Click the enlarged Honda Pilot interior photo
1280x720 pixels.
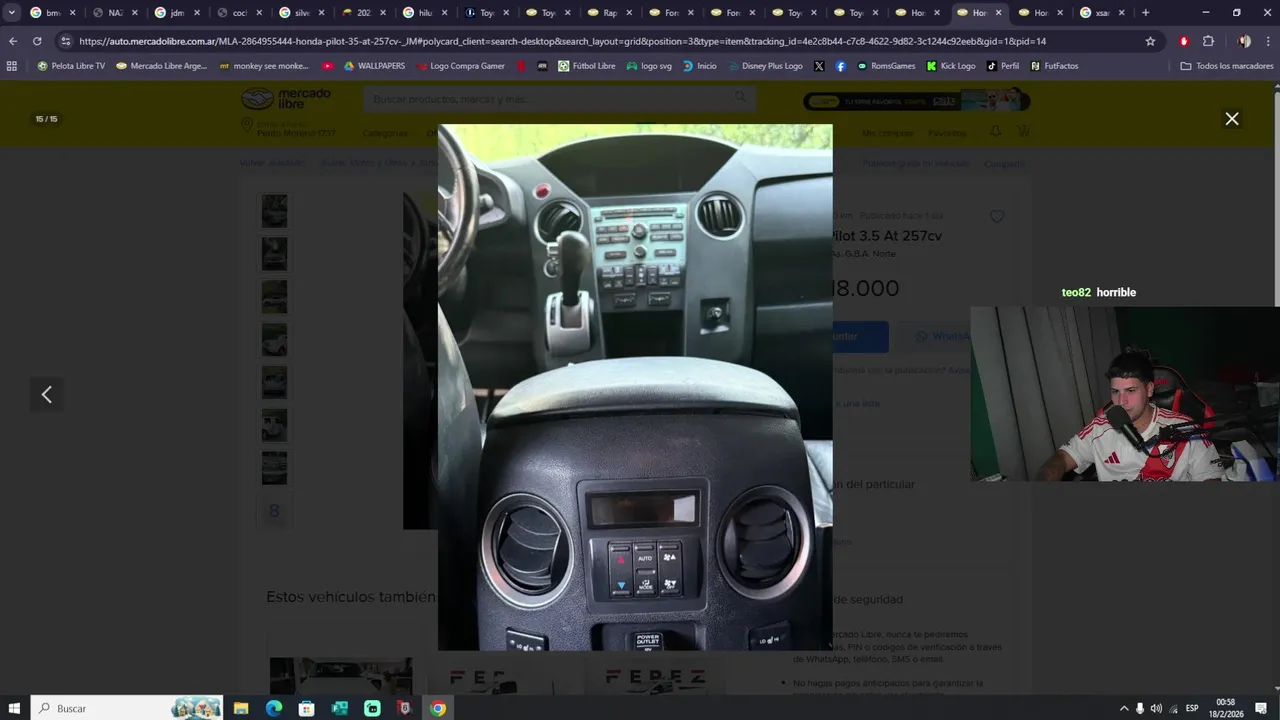(x=635, y=387)
